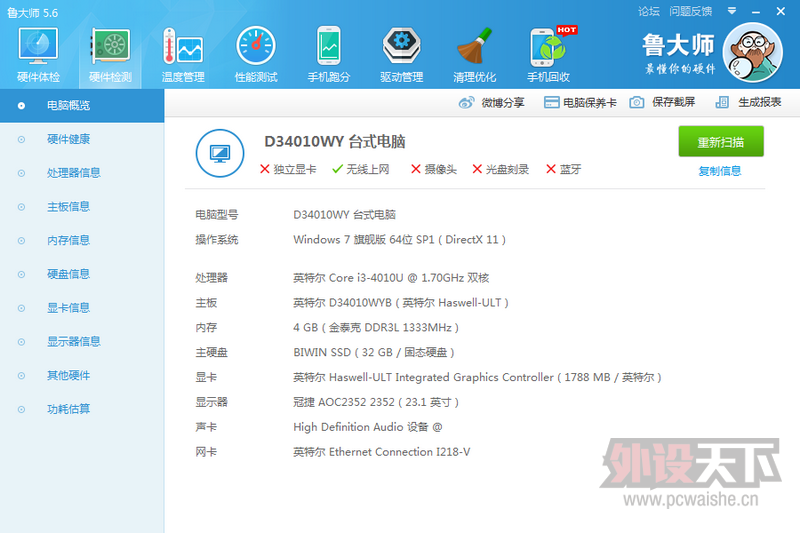Open the title bar dropdown menu arrow
Viewport: 800px width, 533px height.
732,11
